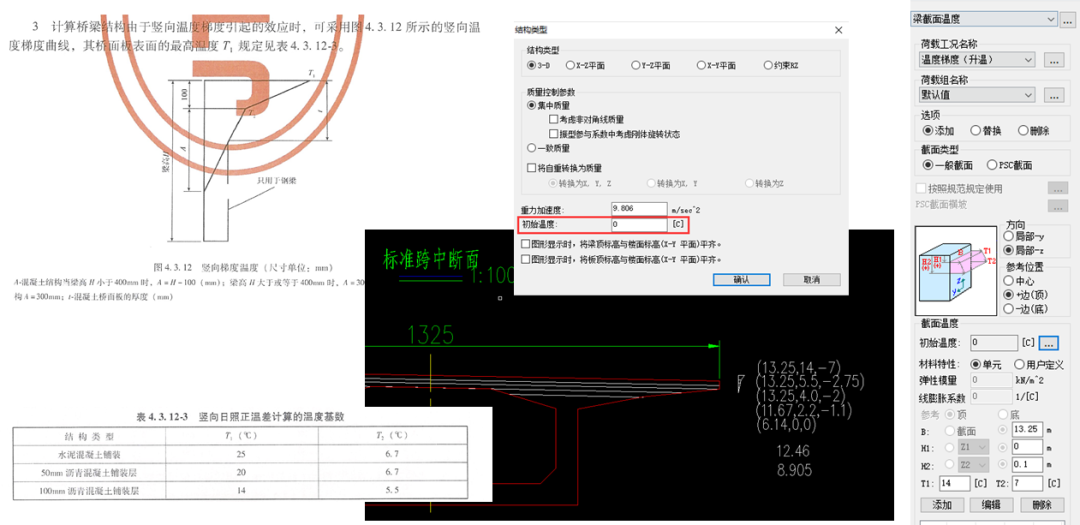Click the B width field showing 13.25
Screen dimensions: 1080x525
[1028, 430]
